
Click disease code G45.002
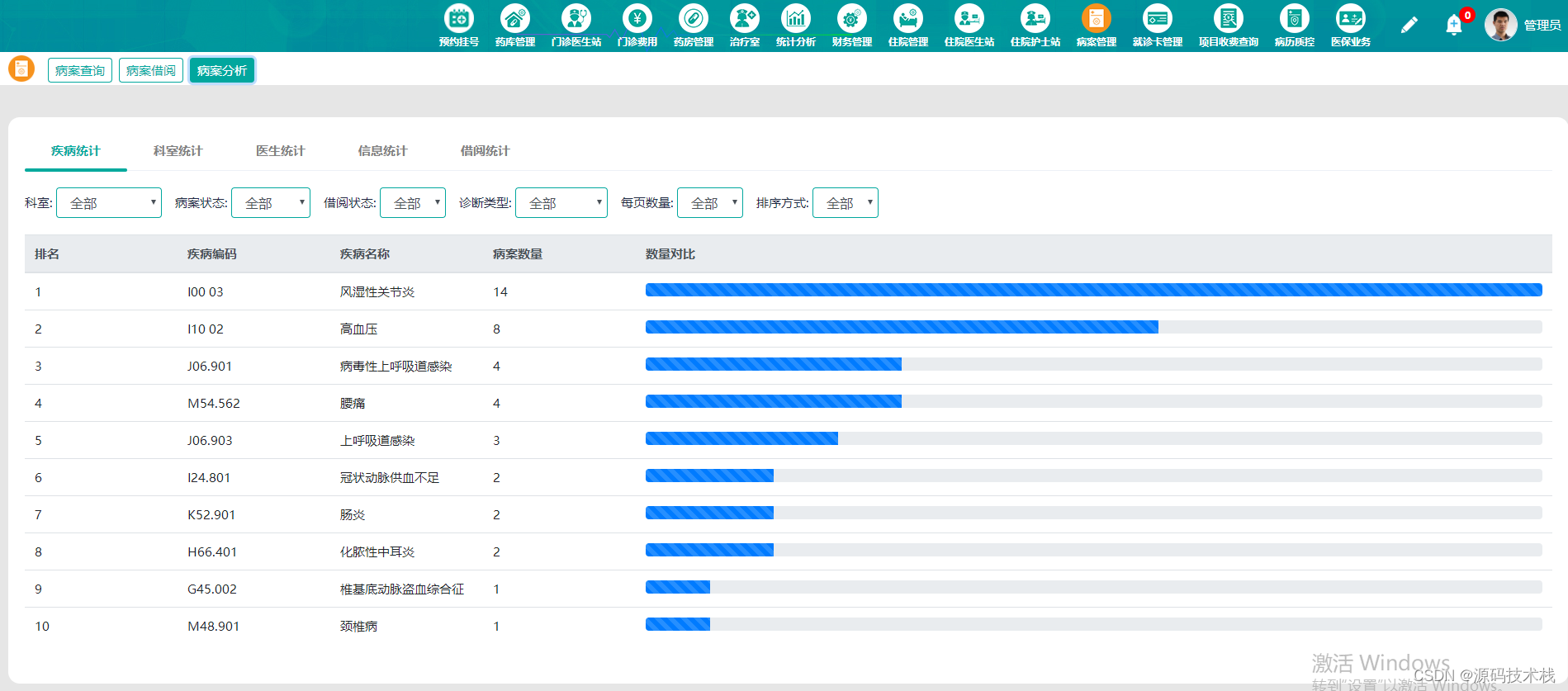(212, 589)
